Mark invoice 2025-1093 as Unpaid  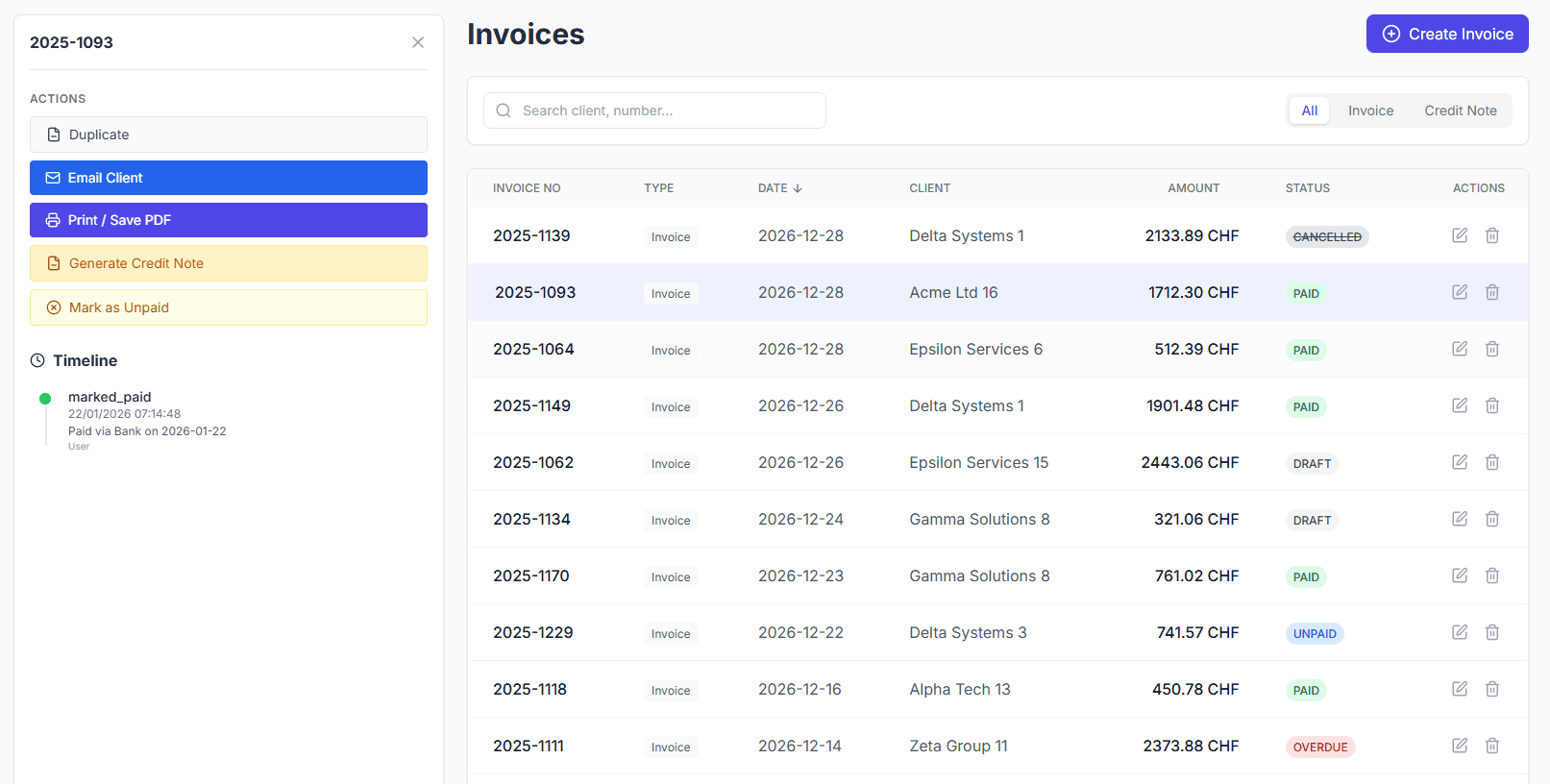click(229, 307)
